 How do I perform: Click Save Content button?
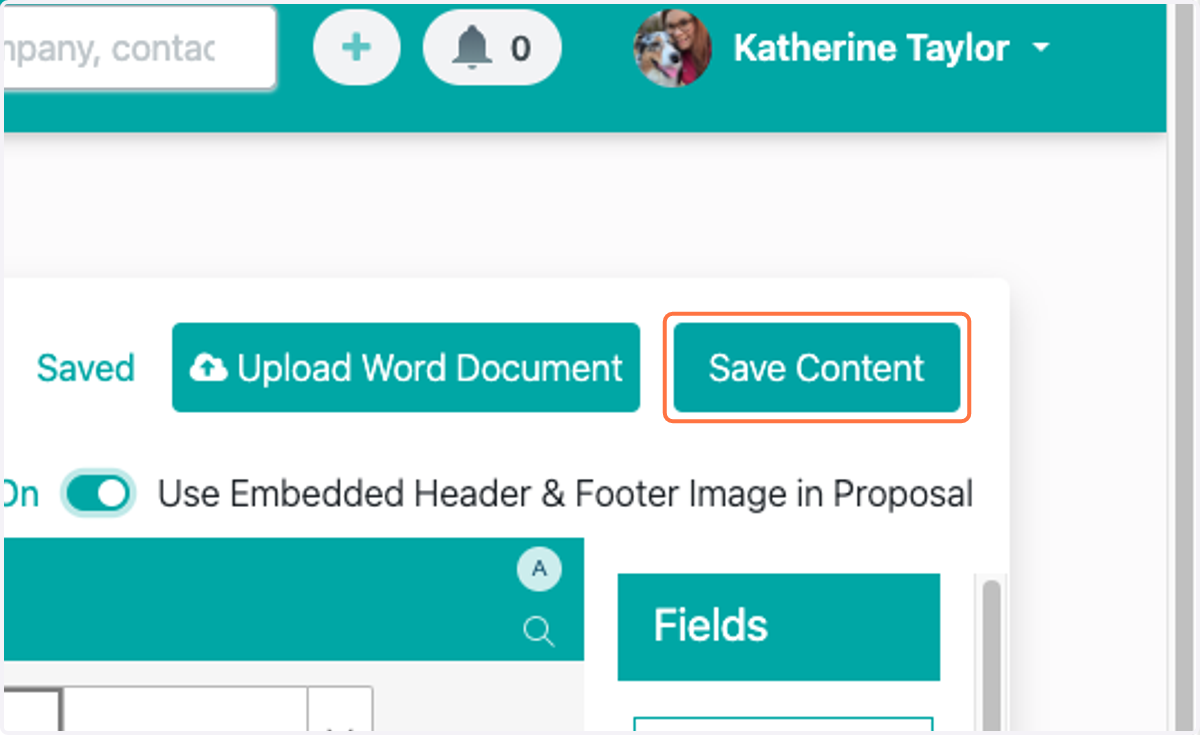[817, 368]
